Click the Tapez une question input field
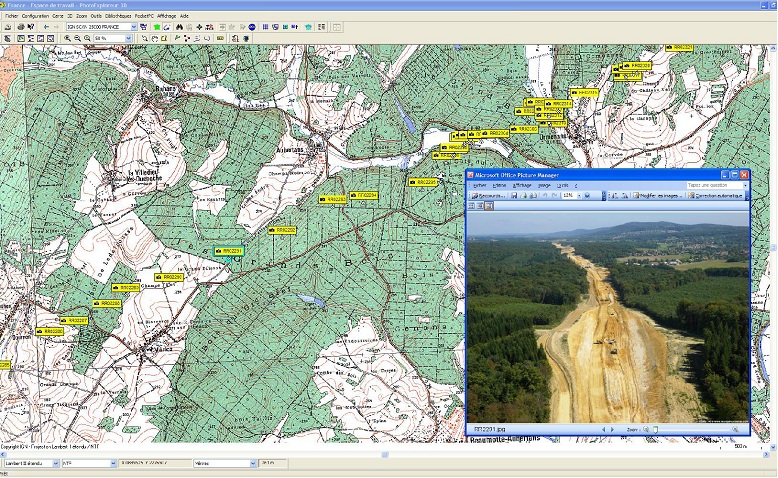This screenshot has width=778, height=478. point(717,185)
